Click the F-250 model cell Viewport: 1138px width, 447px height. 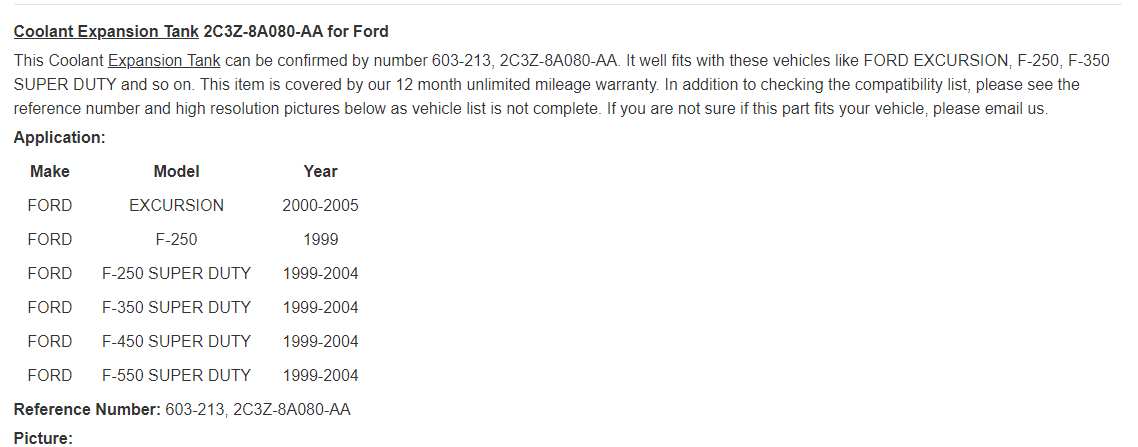(176, 240)
